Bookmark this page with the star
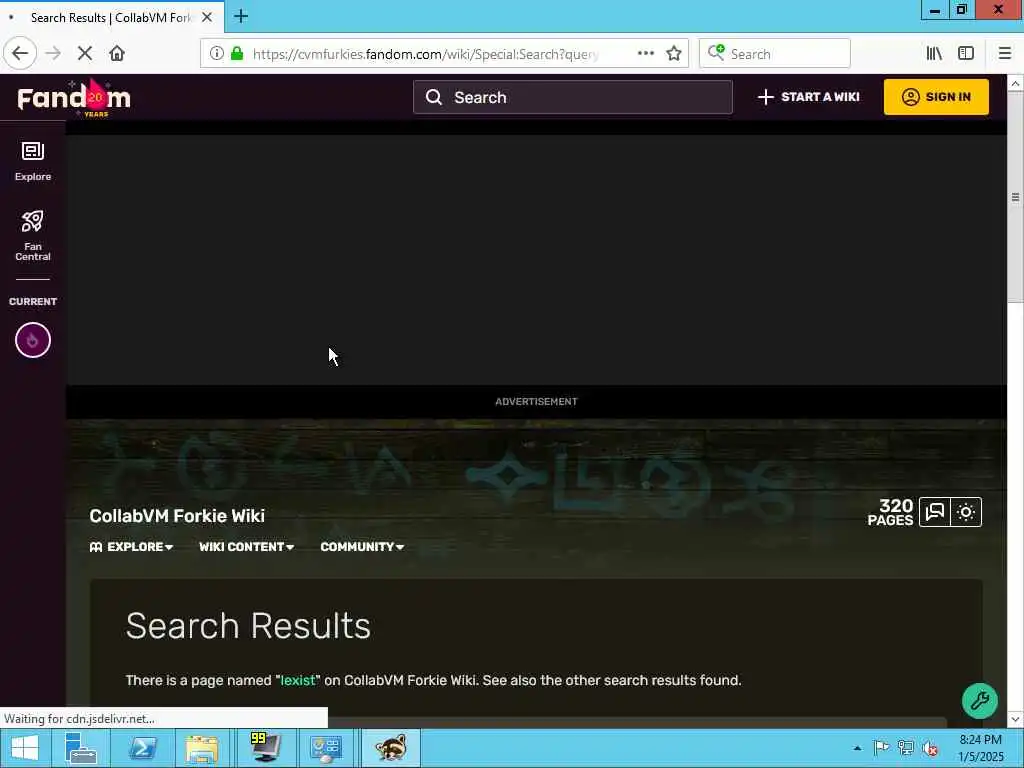The width and height of the screenshot is (1024, 768). pos(674,54)
